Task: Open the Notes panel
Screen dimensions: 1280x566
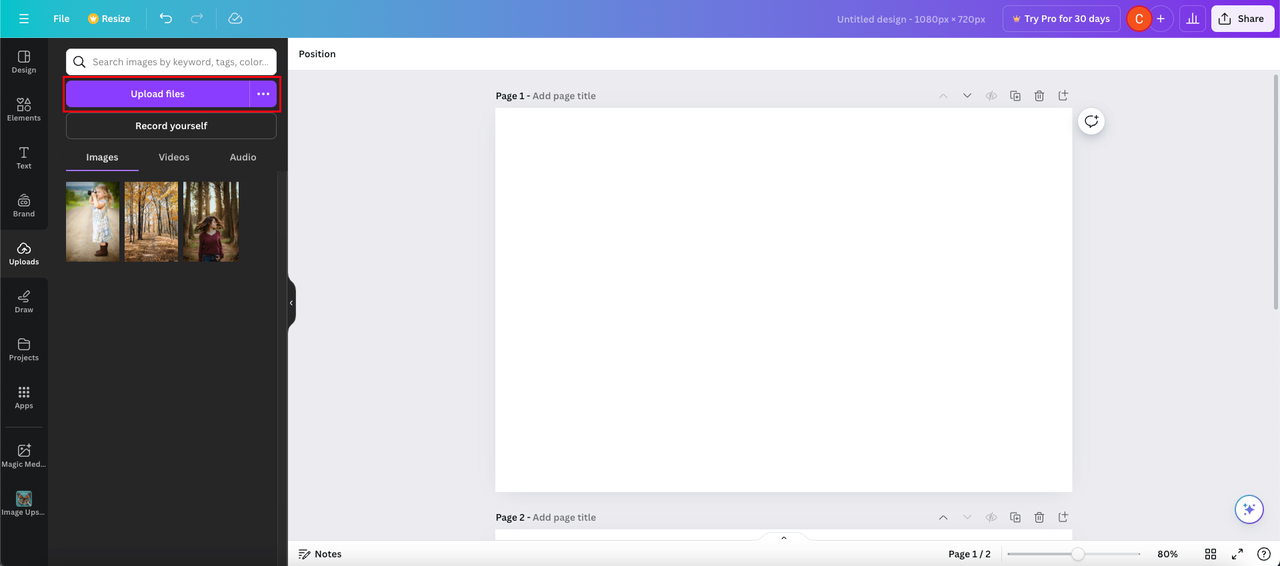Action: 320,554
